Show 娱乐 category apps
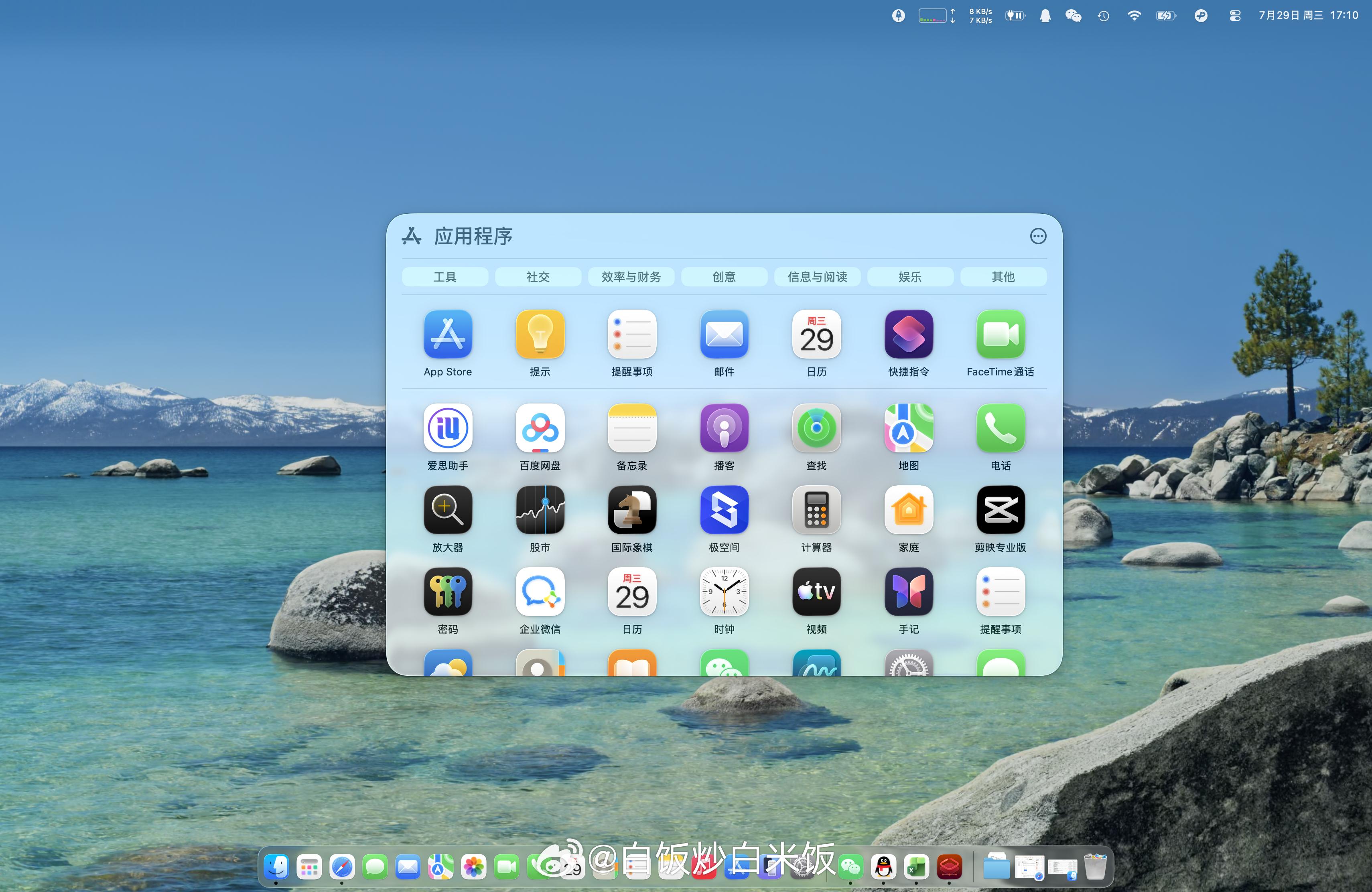This screenshot has width=1372, height=892. point(910,277)
